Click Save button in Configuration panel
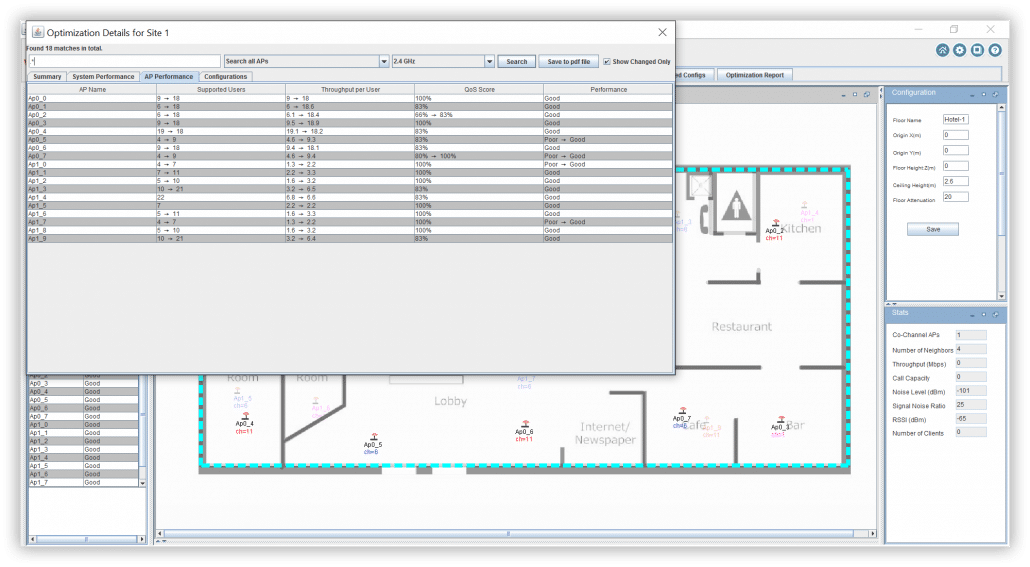 (933, 229)
